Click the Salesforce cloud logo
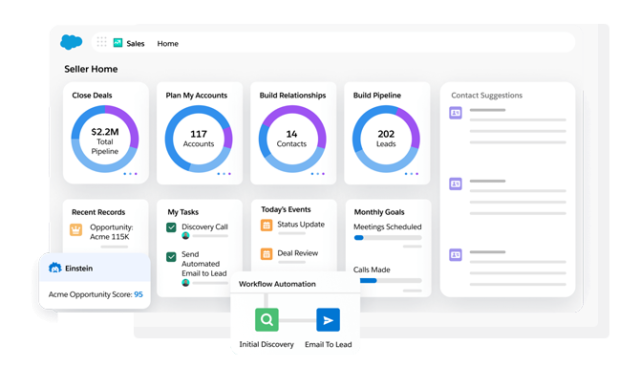The height and width of the screenshot is (367, 640). coord(71,42)
